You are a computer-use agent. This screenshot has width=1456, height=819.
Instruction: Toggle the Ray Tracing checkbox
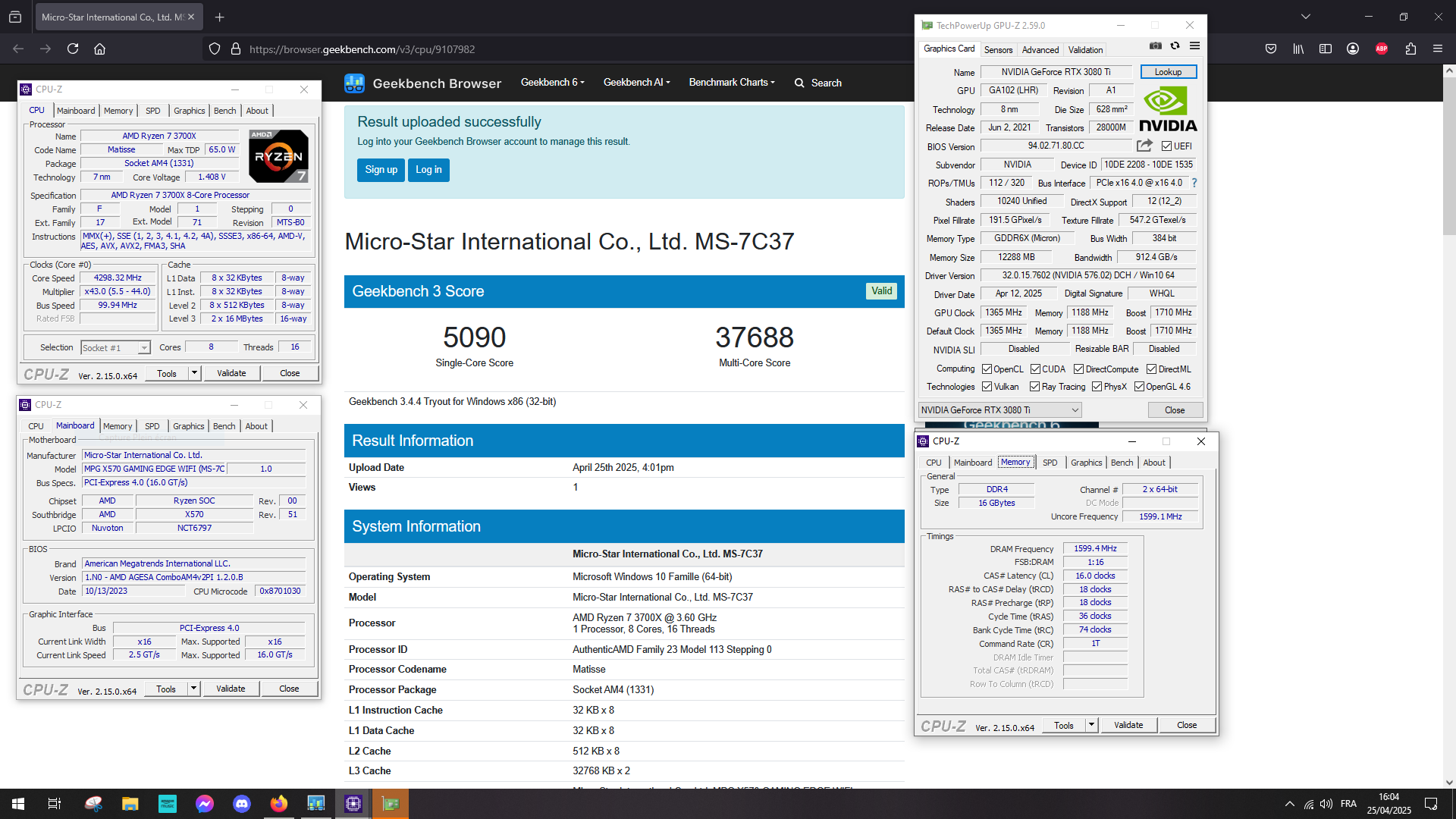(1034, 387)
